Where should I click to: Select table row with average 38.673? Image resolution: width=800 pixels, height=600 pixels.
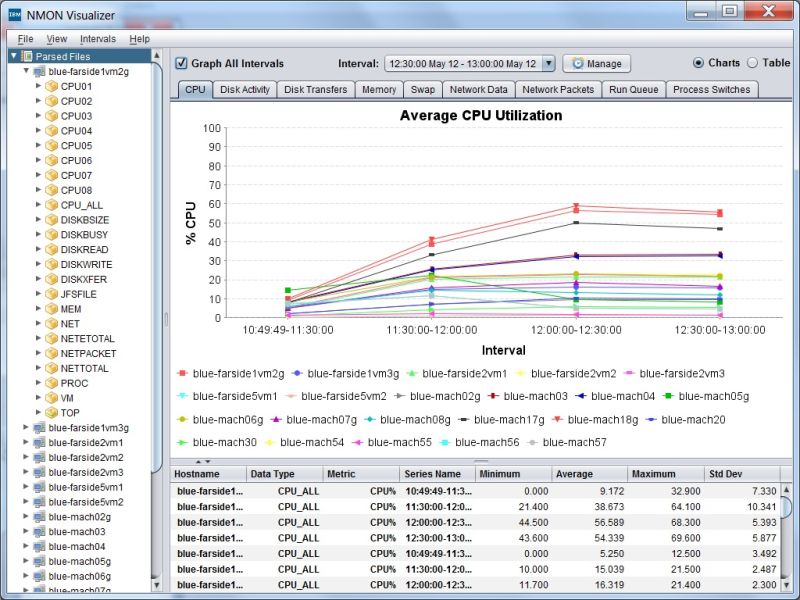click(475, 507)
